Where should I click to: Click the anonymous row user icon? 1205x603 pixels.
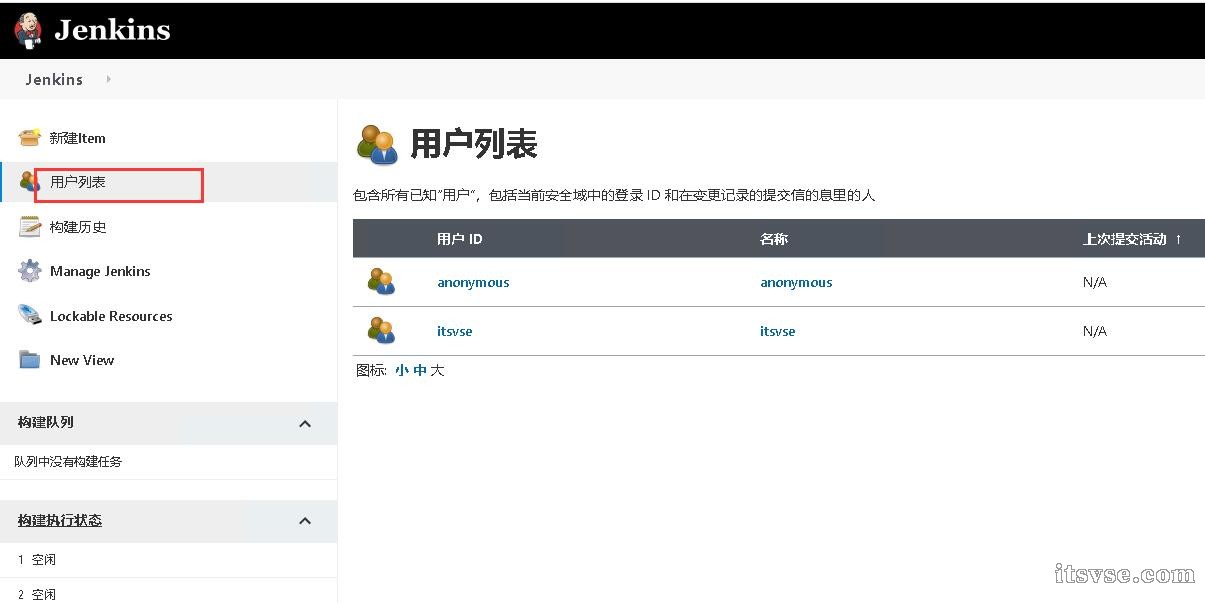click(x=381, y=282)
